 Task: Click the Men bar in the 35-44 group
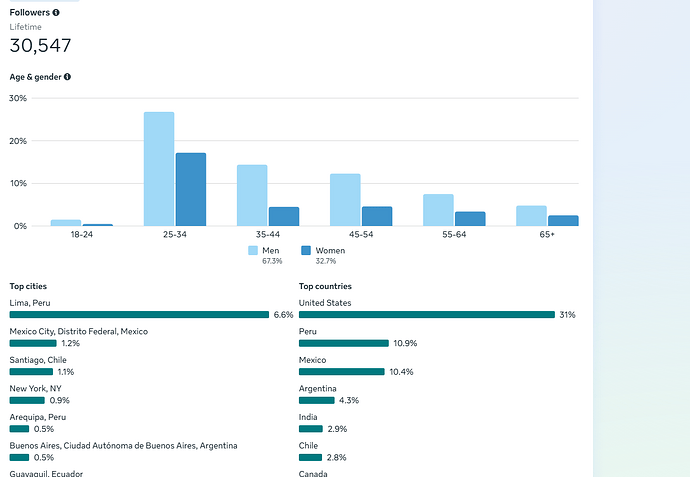pos(252,195)
